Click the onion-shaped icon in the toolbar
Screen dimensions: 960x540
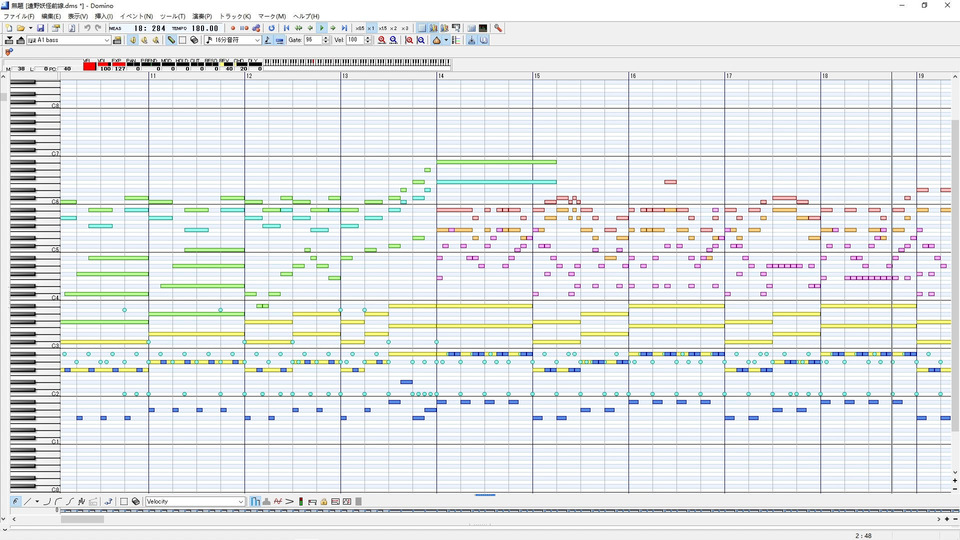tap(437, 40)
